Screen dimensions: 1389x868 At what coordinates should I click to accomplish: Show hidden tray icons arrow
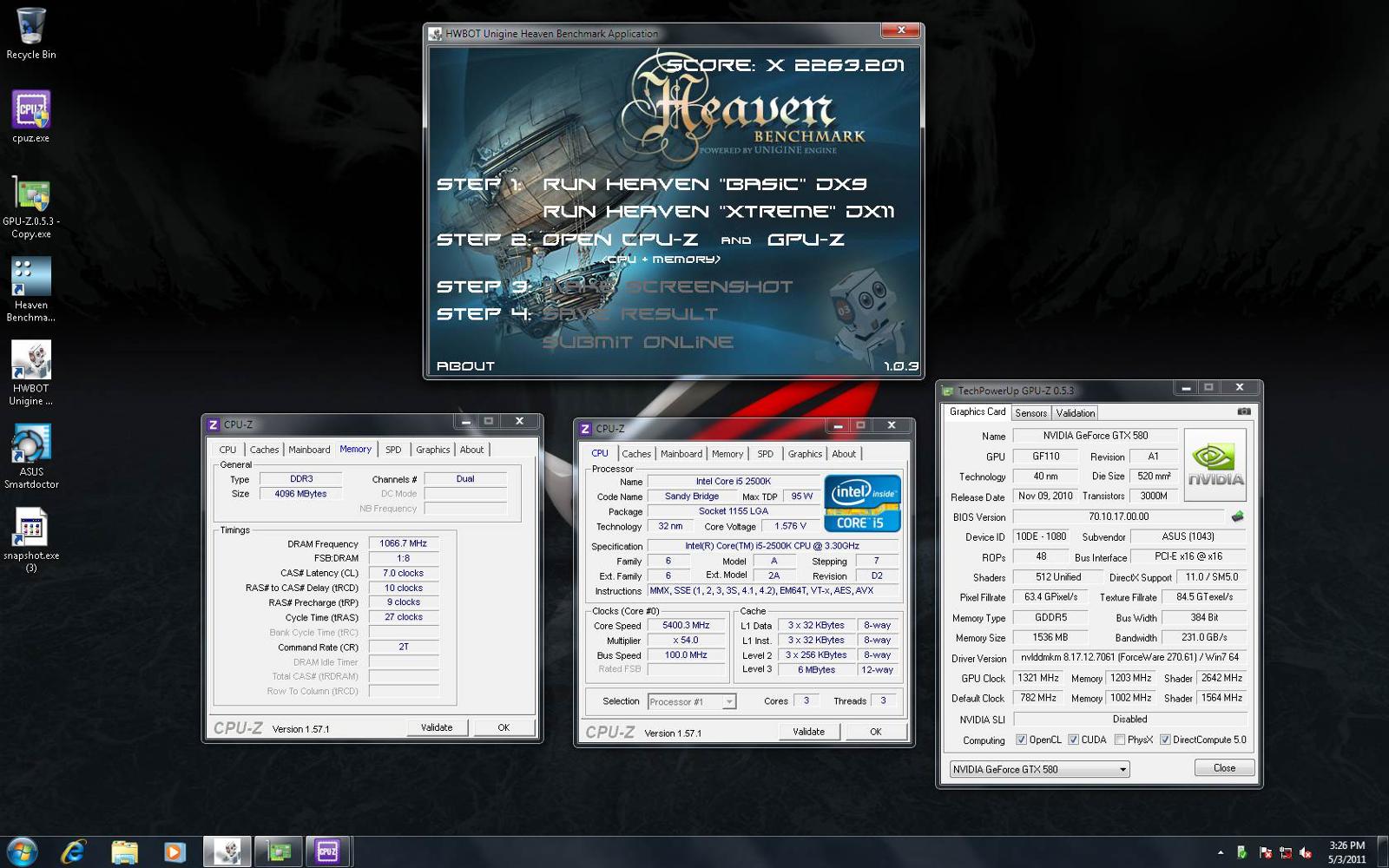(x=1221, y=853)
